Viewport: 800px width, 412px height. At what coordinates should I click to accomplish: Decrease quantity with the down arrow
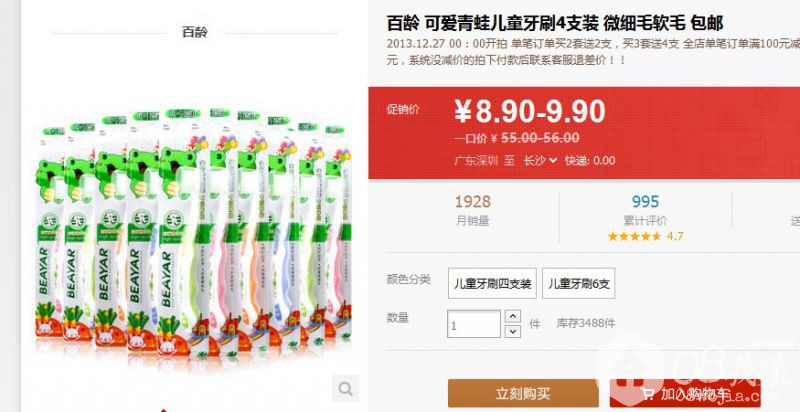point(513,331)
